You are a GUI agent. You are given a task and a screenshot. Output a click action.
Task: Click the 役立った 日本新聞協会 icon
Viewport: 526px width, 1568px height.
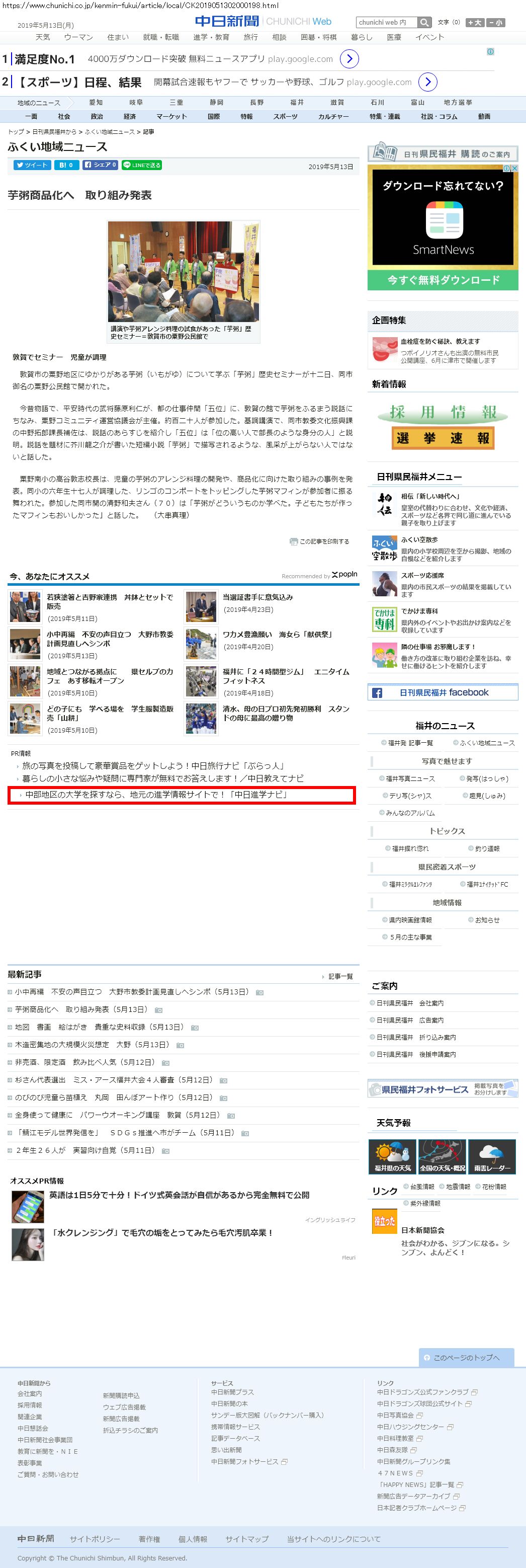[x=384, y=1221]
